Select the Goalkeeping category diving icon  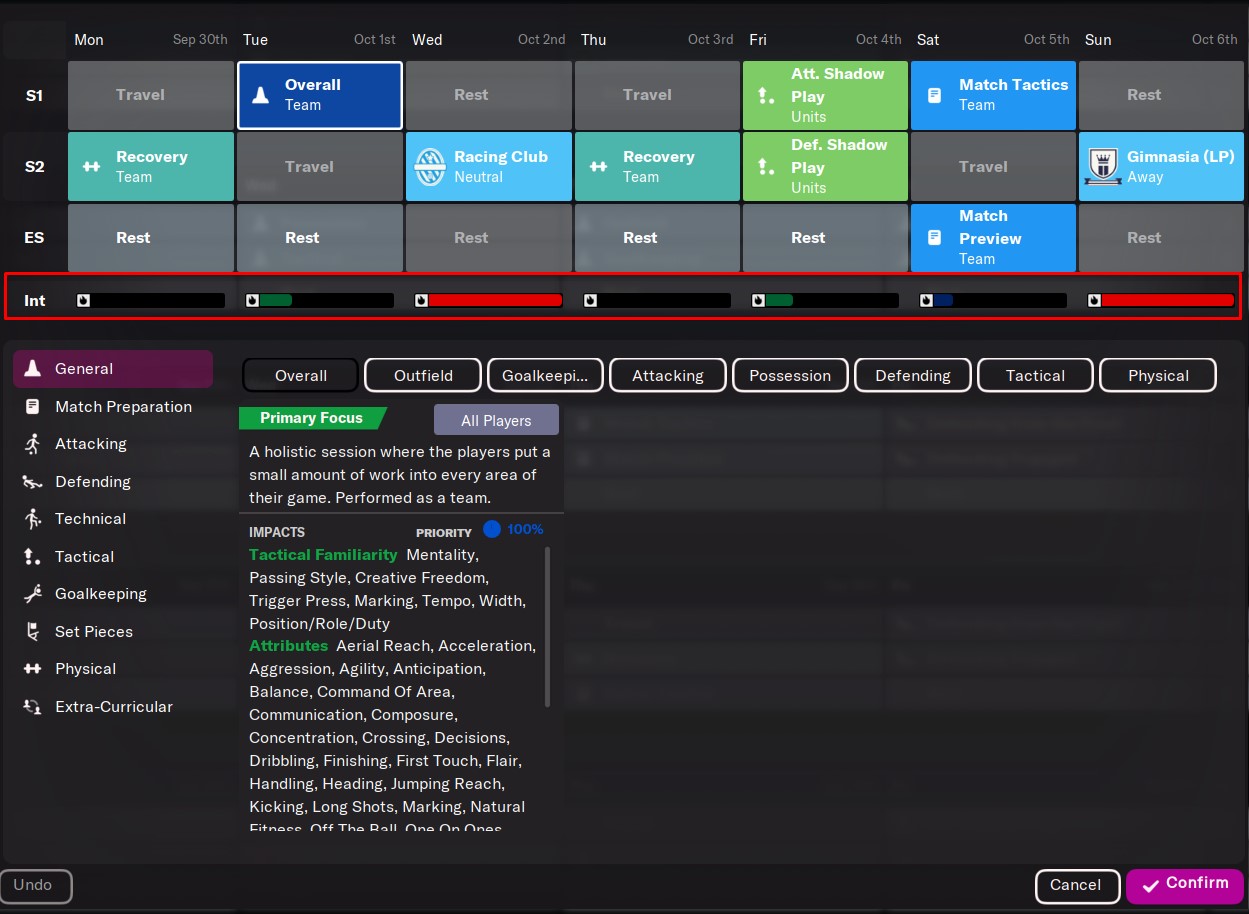(33, 594)
